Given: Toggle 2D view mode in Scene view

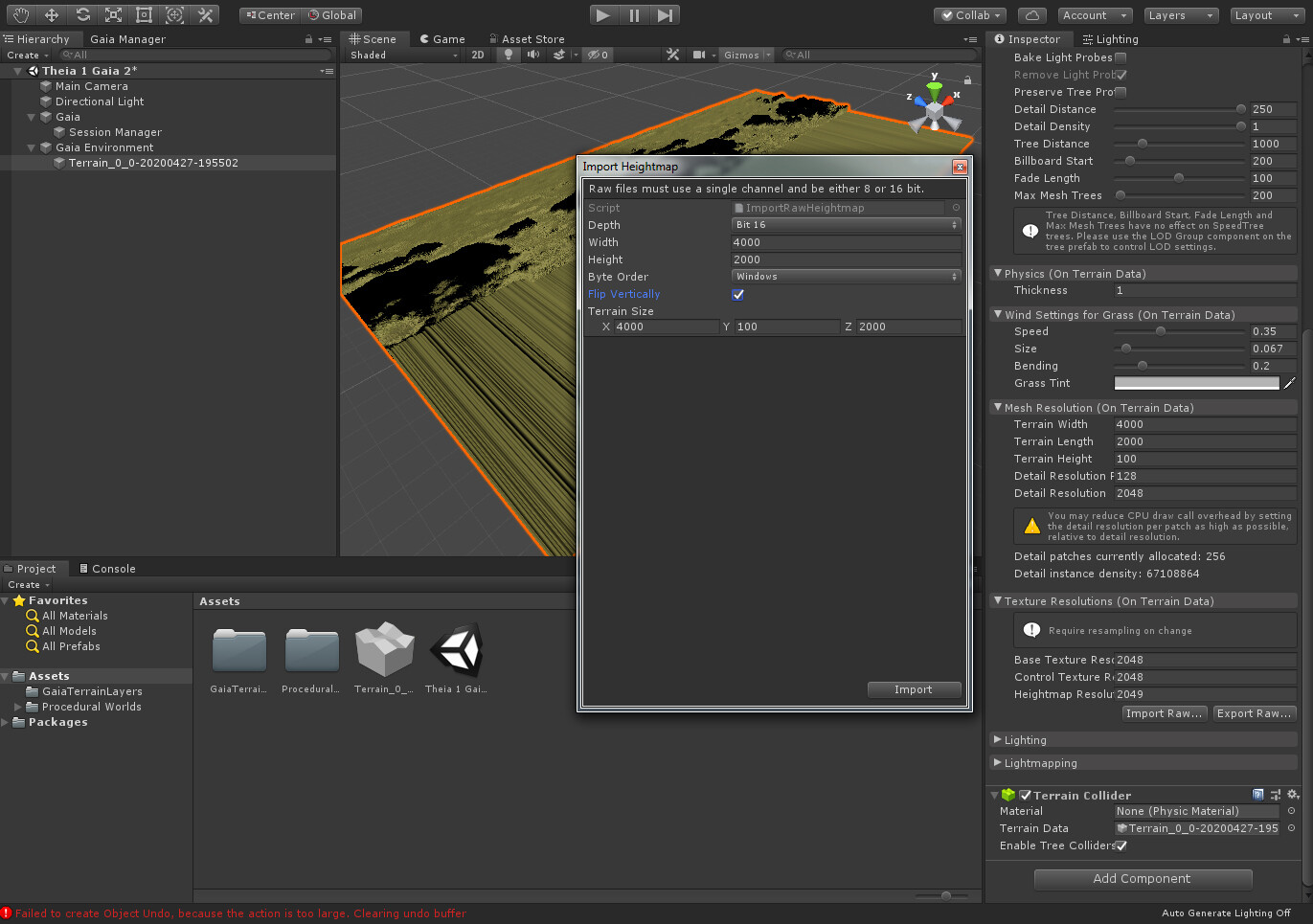Looking at the screenshot, I should coord(479,55).
